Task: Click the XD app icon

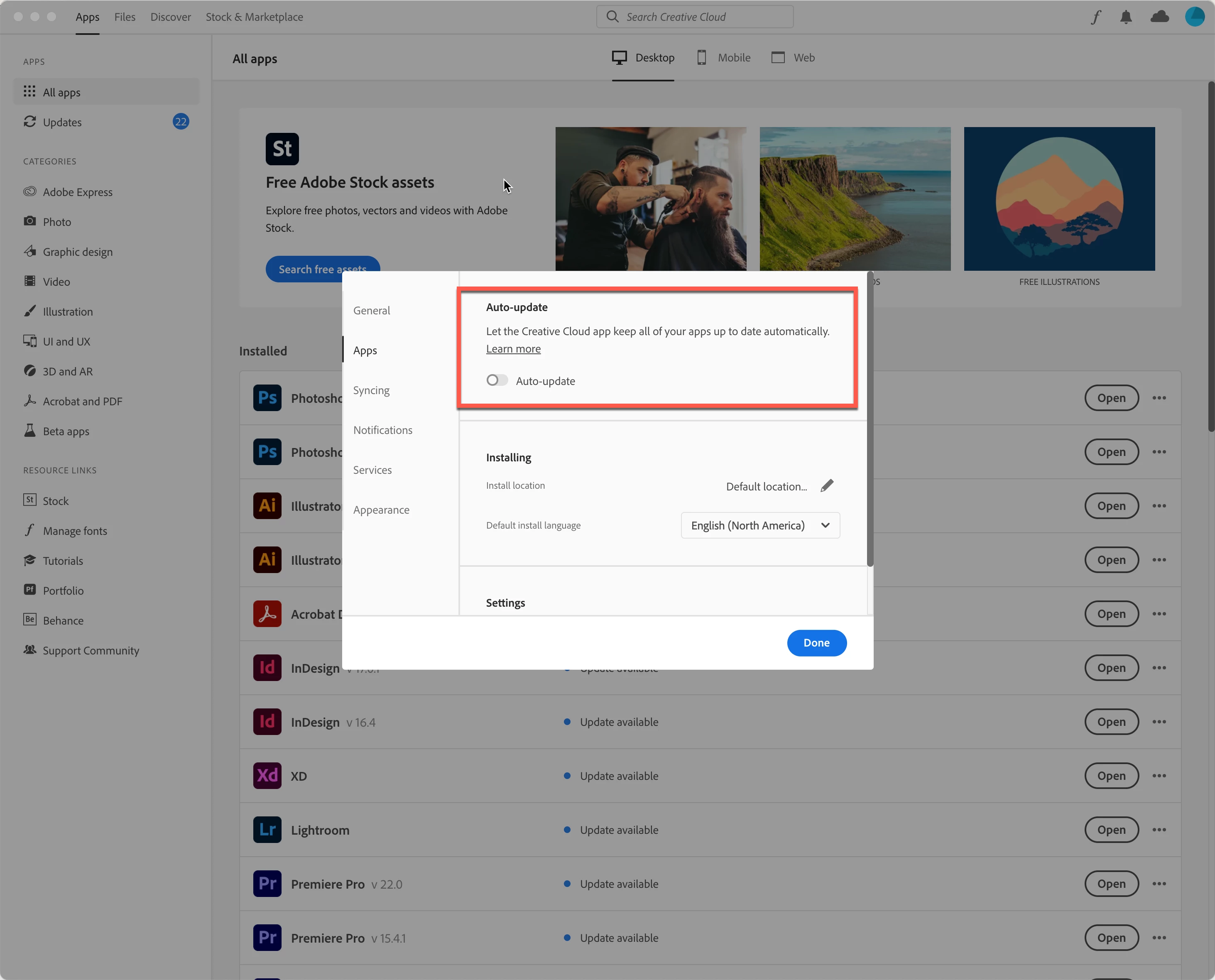Action: pyautogui.click(x=267, y=776)
